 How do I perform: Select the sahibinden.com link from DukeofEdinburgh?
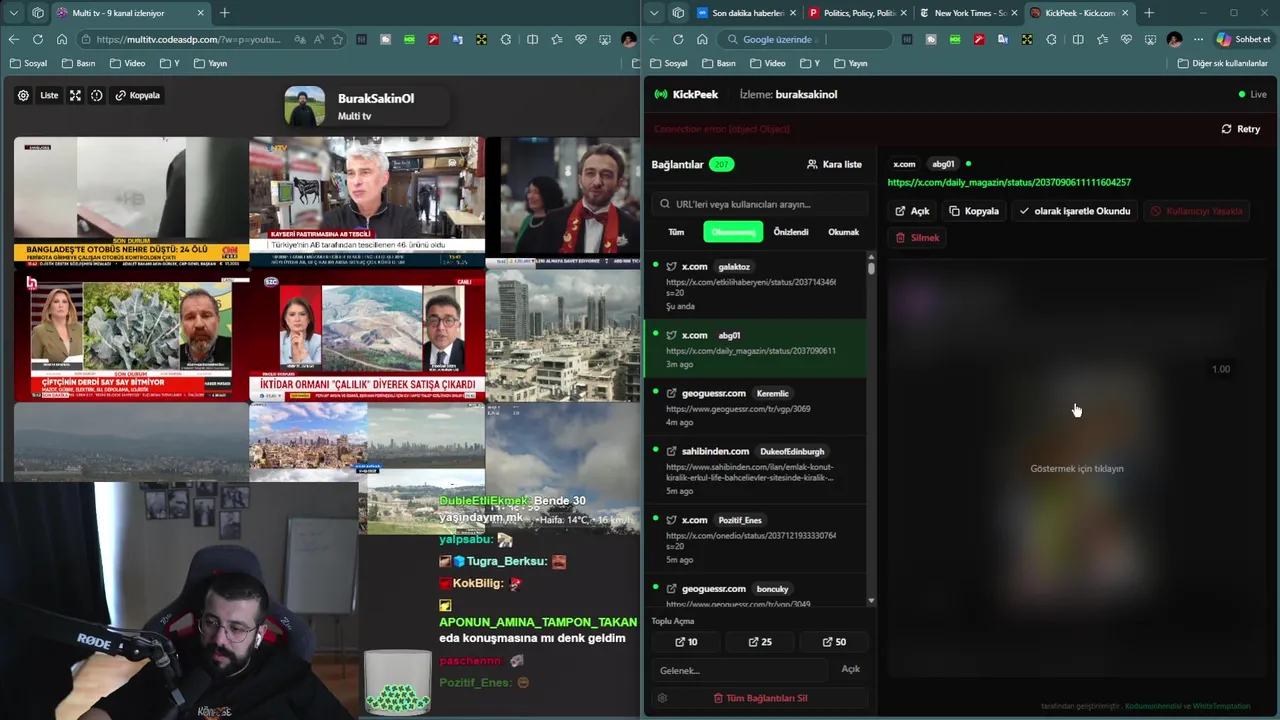pyautogui.click(x=756, y=470)
